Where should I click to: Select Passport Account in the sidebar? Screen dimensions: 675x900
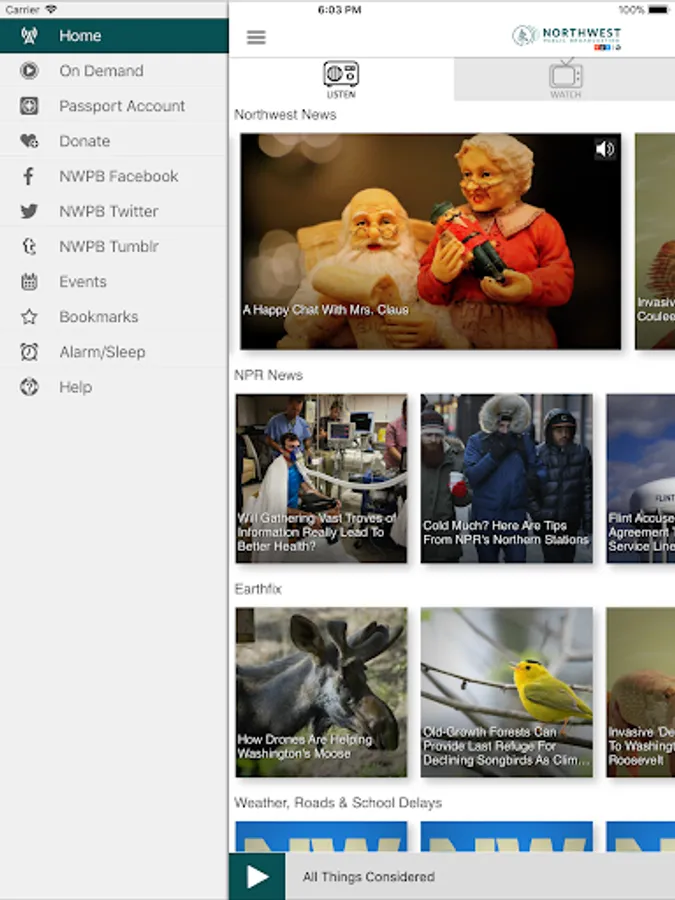click(114, 106)
